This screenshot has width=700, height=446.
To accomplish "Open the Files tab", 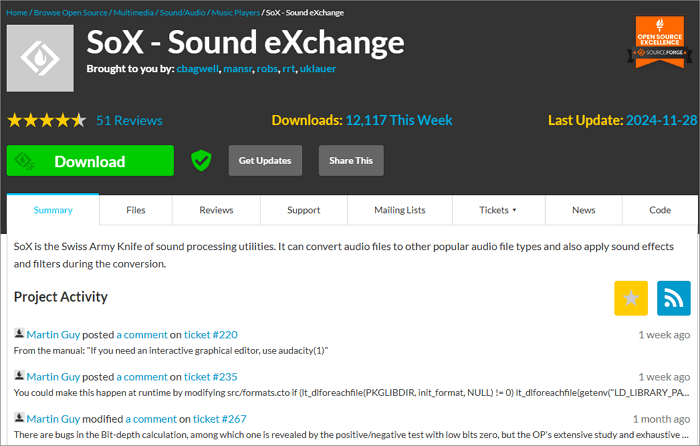I will [136, 210].
